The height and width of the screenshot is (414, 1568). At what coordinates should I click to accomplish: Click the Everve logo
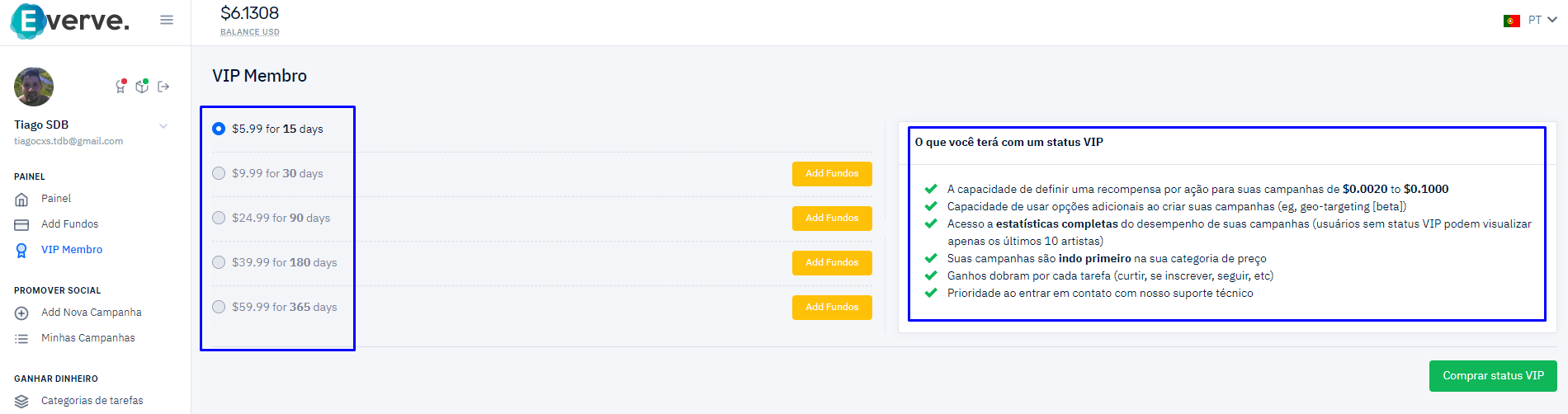pos(70,21)
